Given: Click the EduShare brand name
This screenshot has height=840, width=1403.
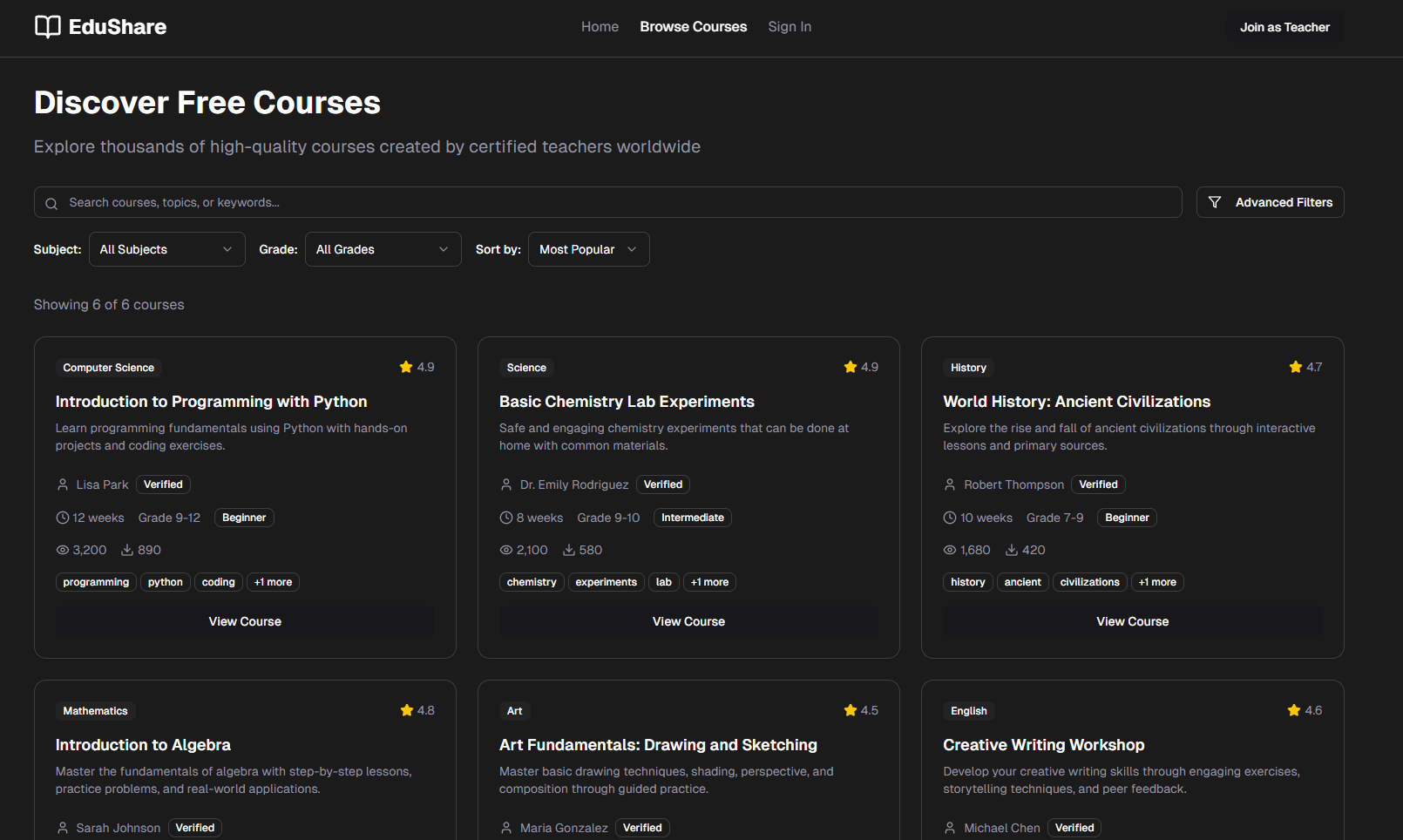Looking at the screenshot, I should [x=118, y=27].
